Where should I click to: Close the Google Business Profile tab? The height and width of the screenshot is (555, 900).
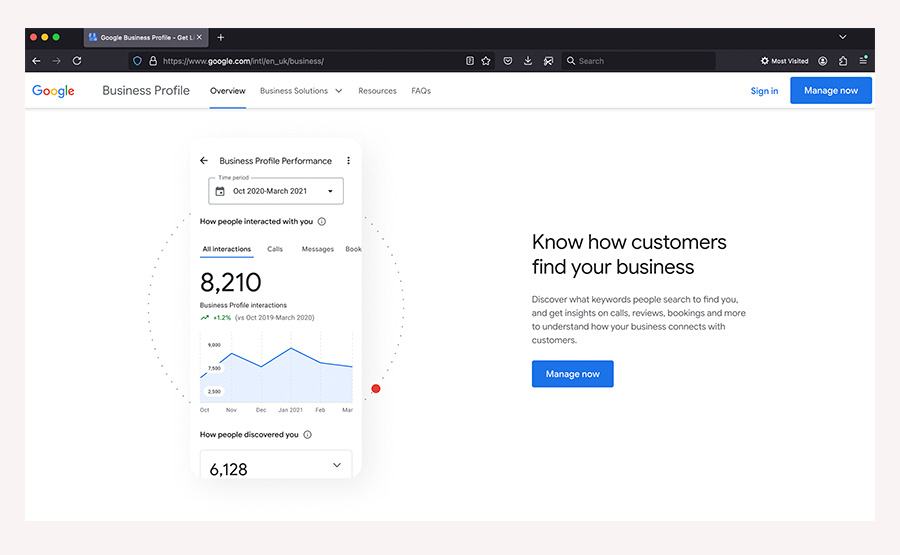click(199, 37)
